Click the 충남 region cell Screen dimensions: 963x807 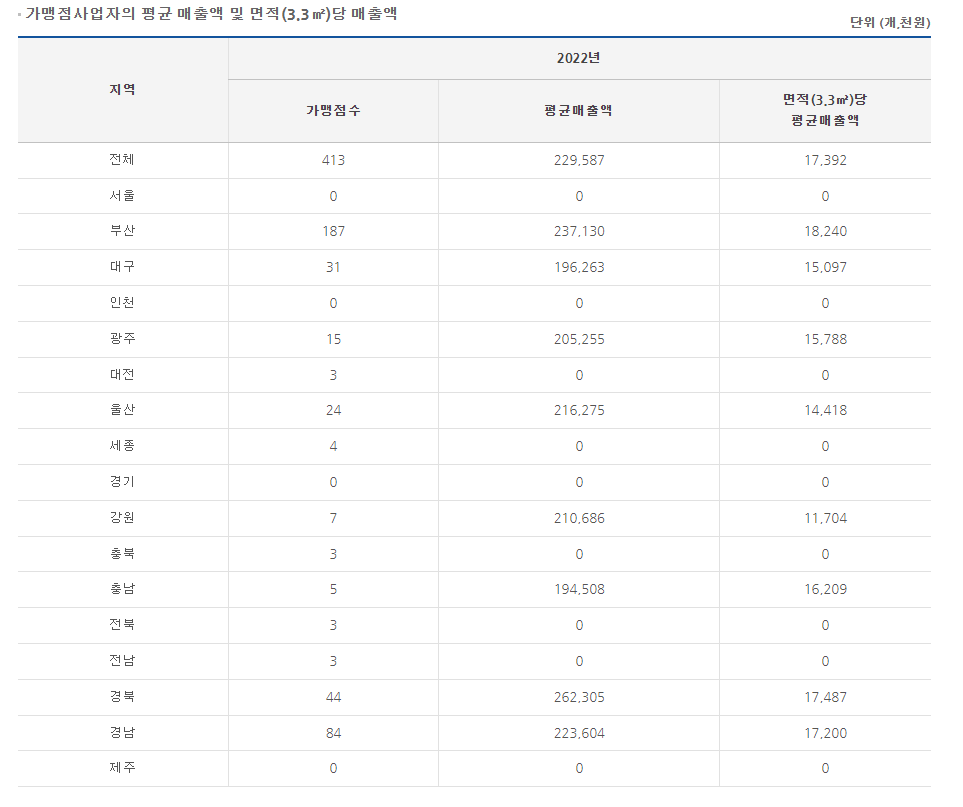tap(122, 589)
